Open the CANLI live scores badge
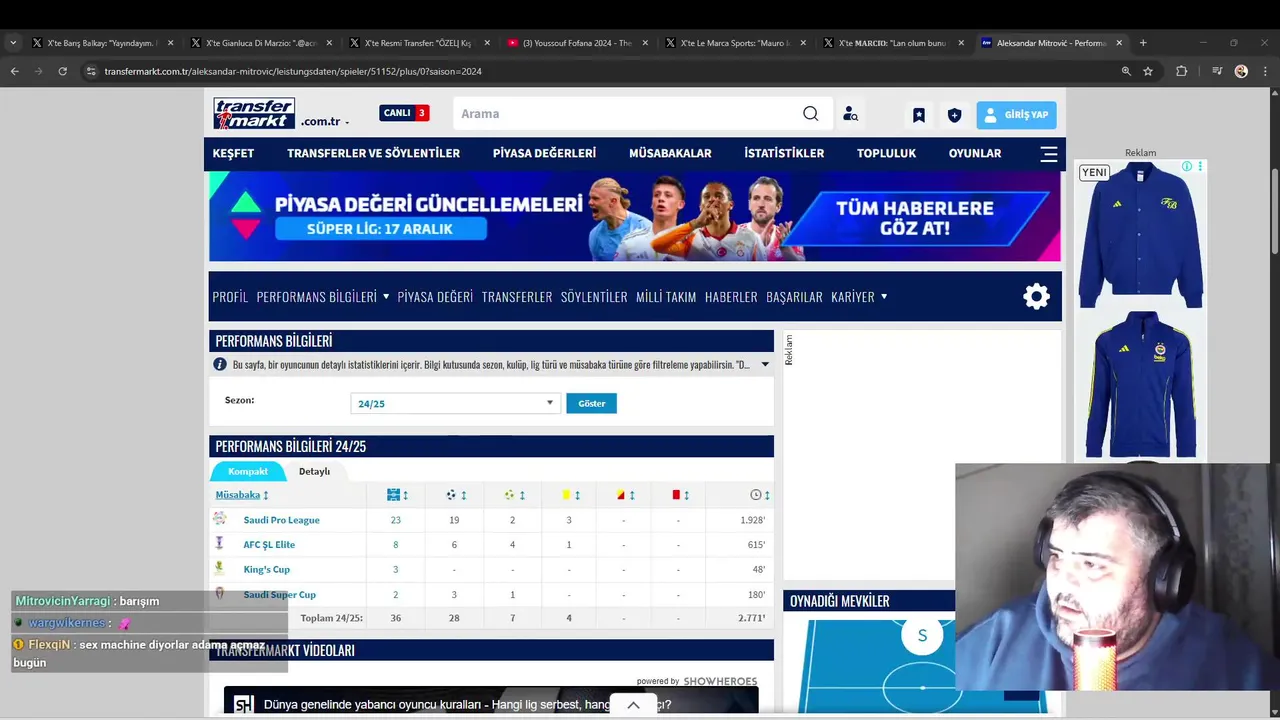The image size is (1280, 720). tap(404, 113)
